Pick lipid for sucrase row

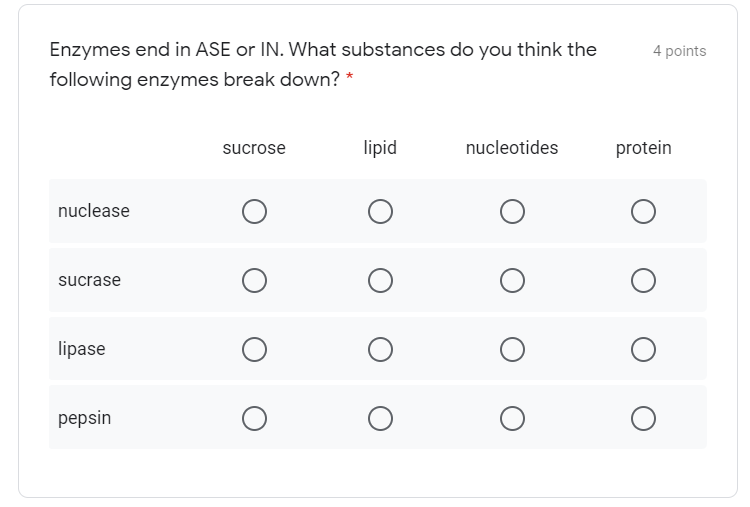coord(379,280)
